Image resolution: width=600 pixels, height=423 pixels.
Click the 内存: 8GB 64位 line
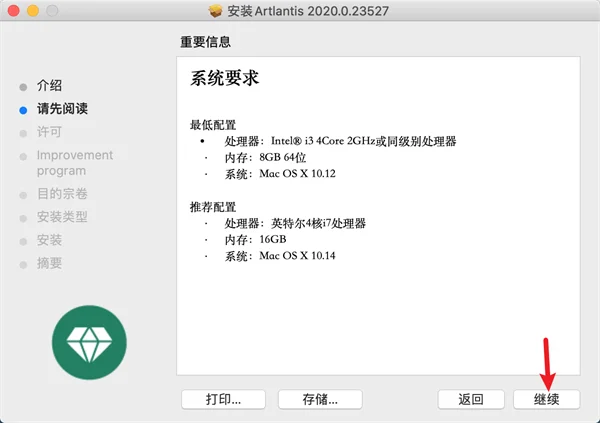point(265,157)
